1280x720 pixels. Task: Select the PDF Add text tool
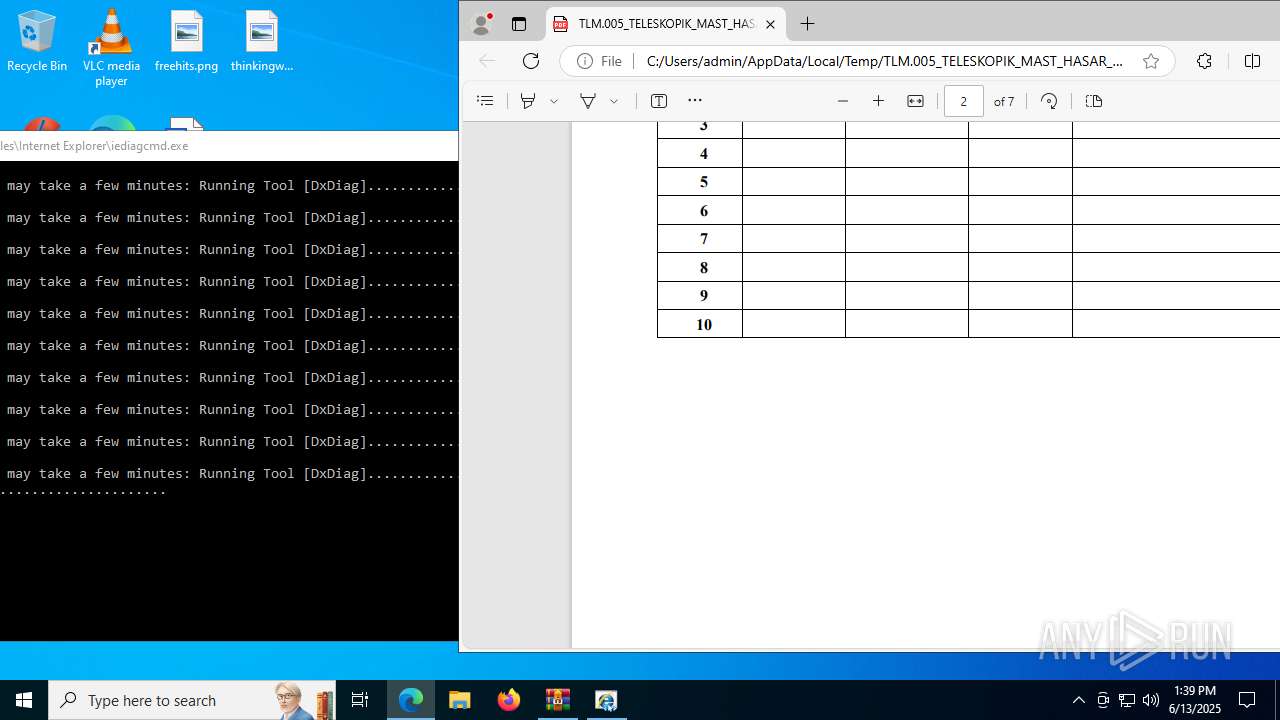[x=659, y=101]
